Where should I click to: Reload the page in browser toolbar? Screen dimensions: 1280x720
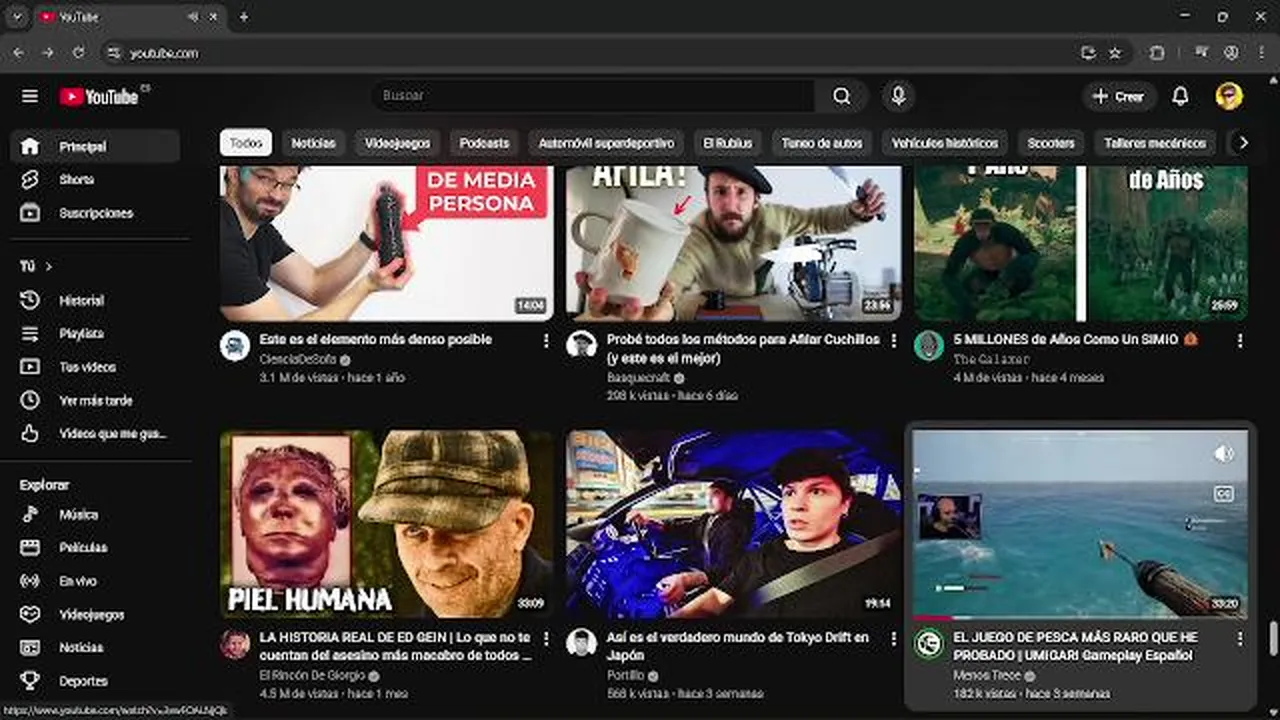pos(79,53)
